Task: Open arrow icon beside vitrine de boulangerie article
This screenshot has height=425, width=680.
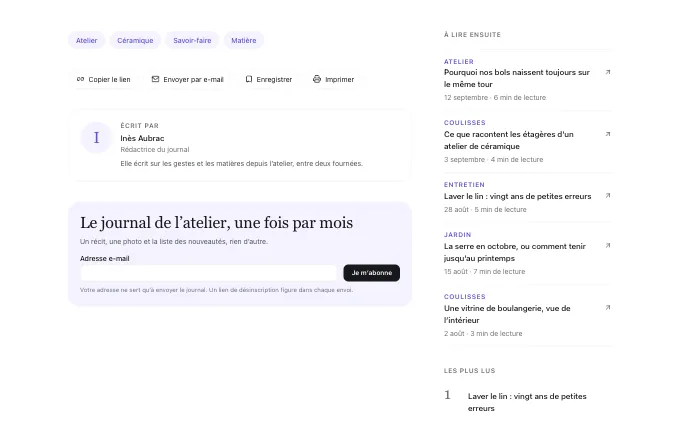Action: click(x=608, y=307)
